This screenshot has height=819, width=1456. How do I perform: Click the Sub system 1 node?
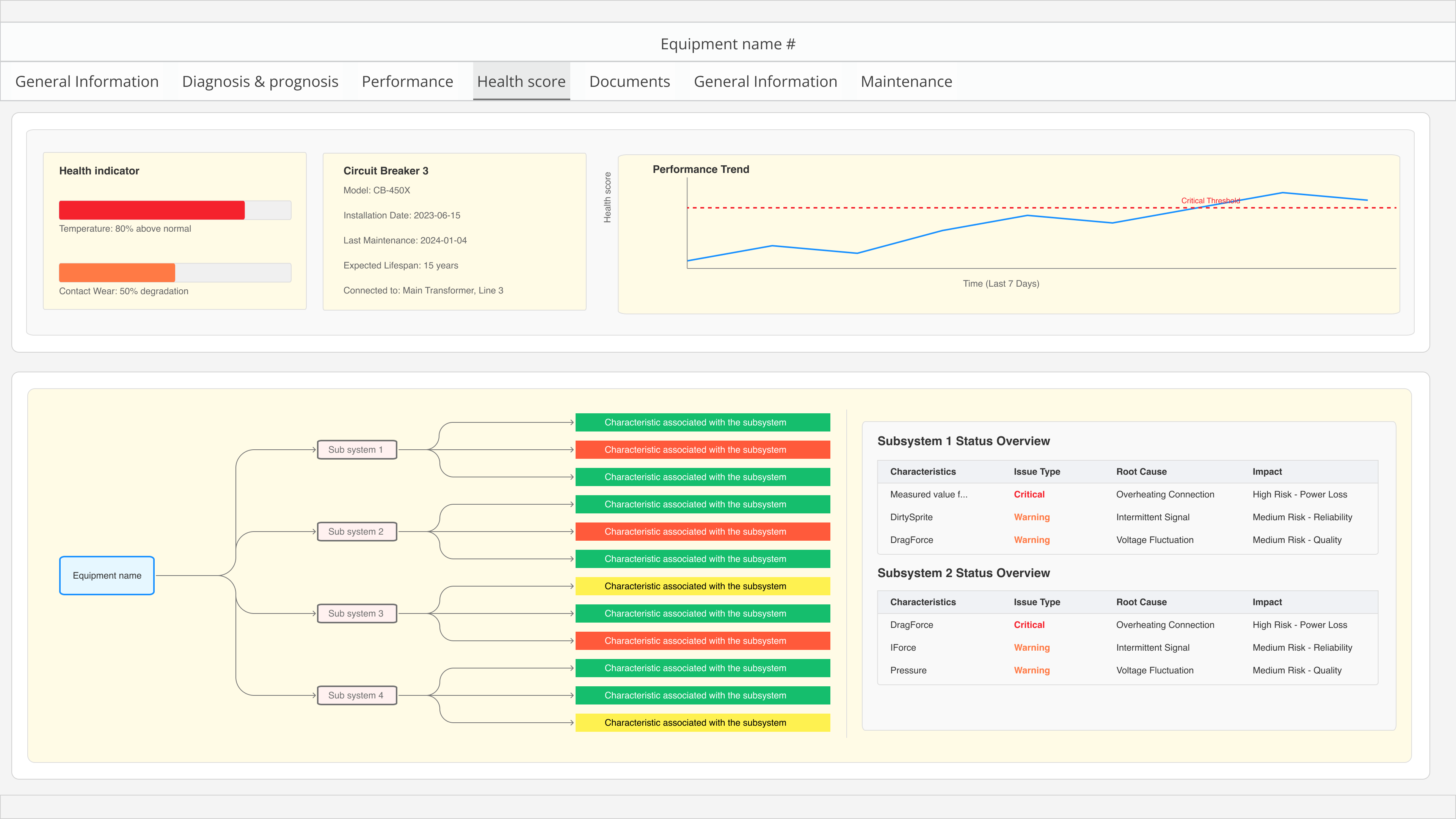coord(357,449)
